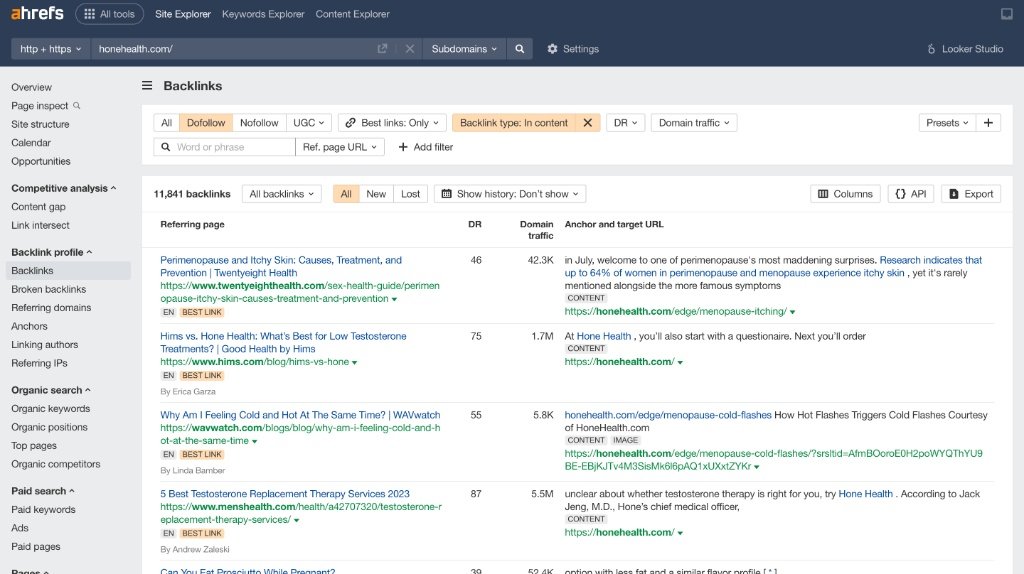Open Linking authors report
The height and width of the screenshot is (574, 1024).
click(44, 345)
